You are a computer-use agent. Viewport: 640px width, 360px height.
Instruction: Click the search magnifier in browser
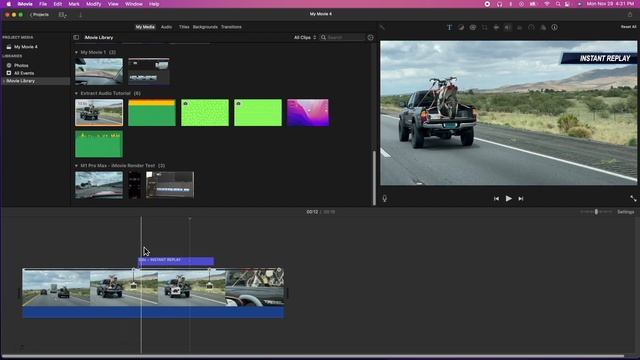[x=323, y=37]
